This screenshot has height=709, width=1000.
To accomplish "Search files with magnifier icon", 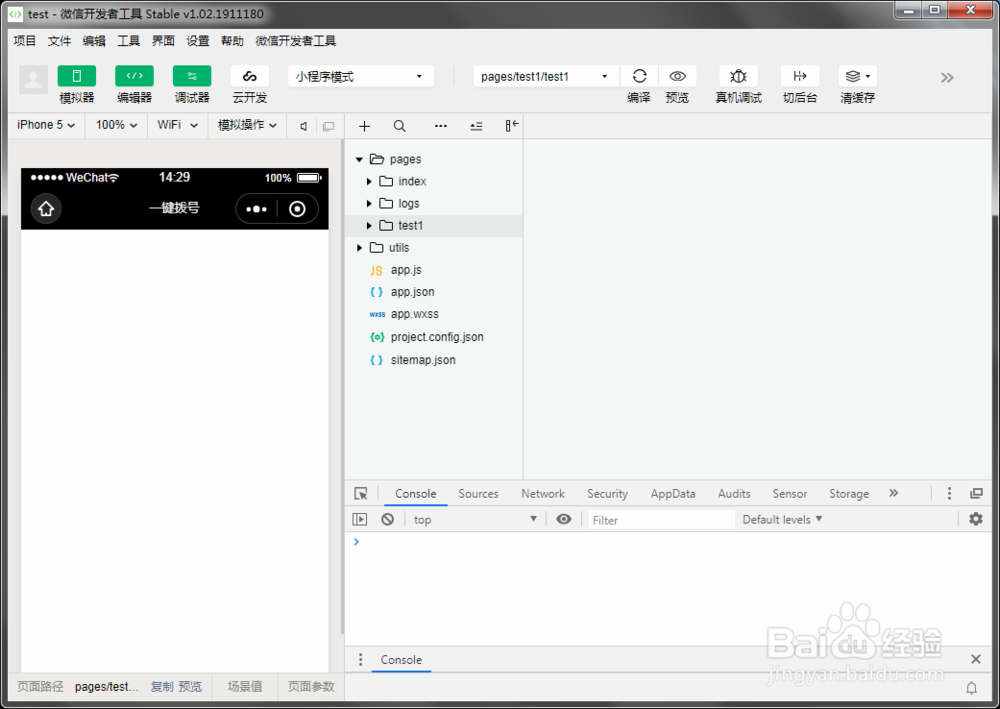I will click(399, 126).
